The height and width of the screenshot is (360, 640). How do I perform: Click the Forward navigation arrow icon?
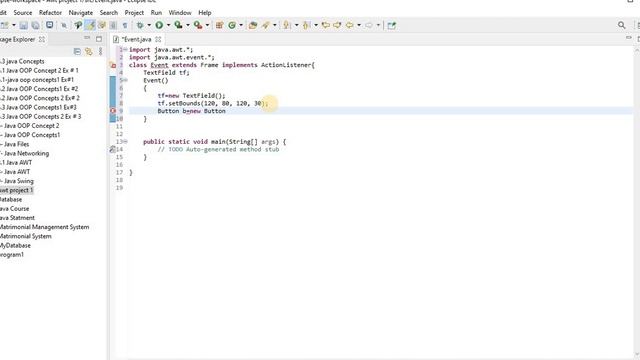(369, 25)
